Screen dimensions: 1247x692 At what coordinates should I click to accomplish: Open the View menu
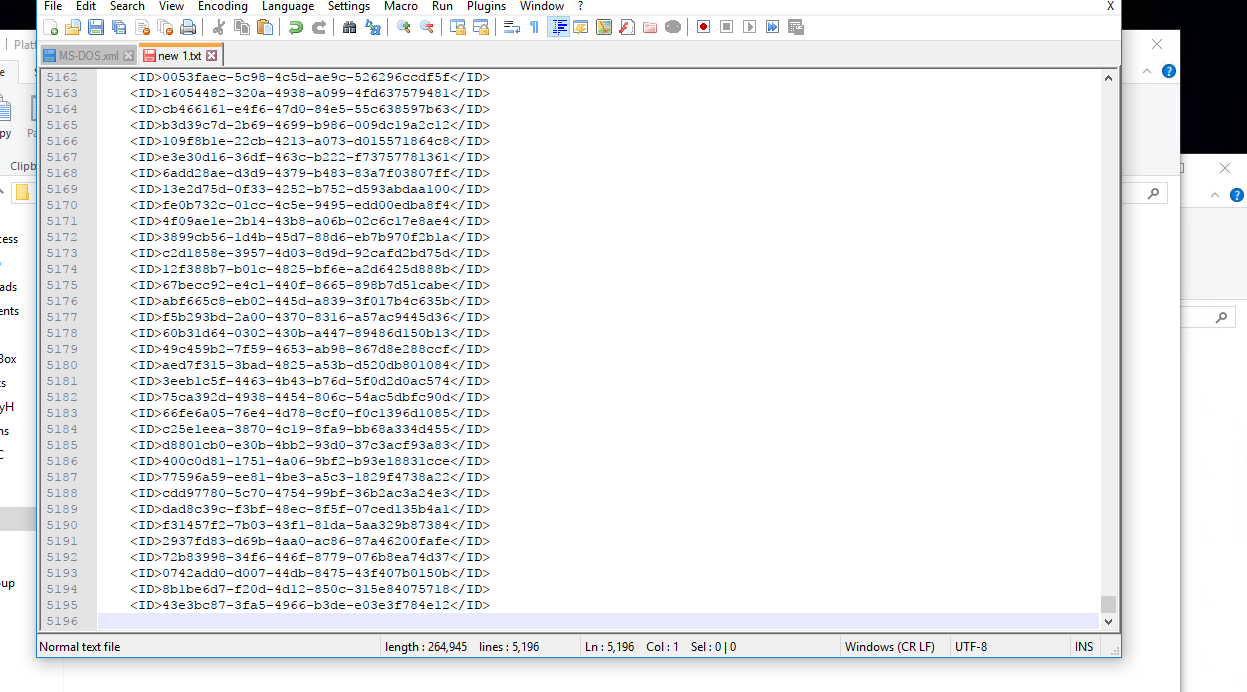171,6
